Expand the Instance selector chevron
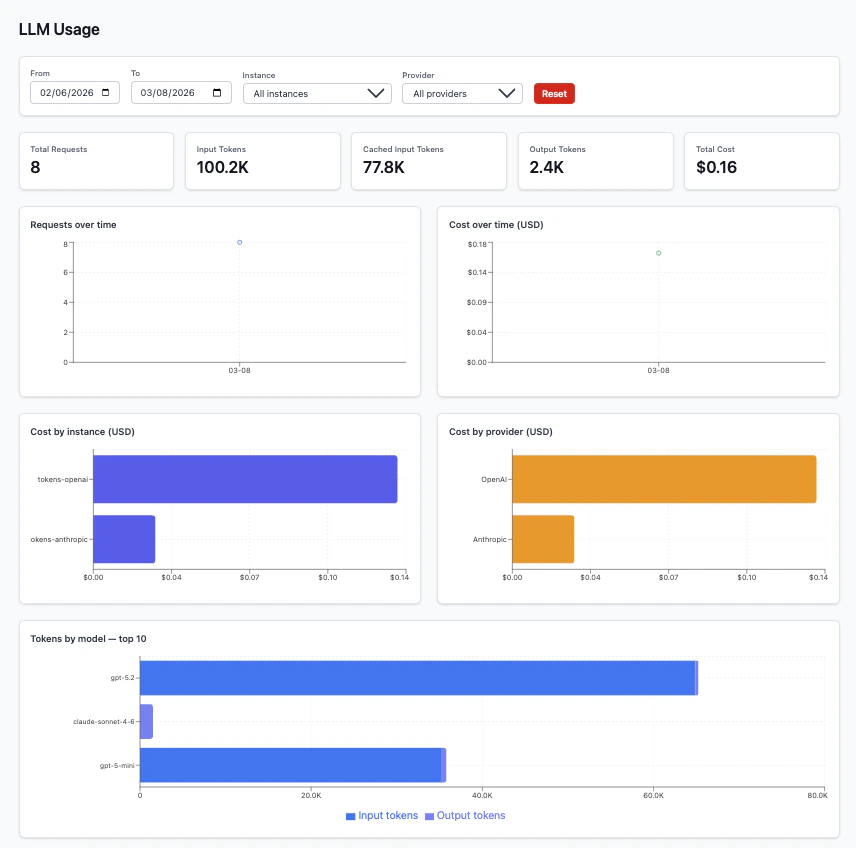Image resolution: width=856 pixels, height=848 pixels. (376, 93)
